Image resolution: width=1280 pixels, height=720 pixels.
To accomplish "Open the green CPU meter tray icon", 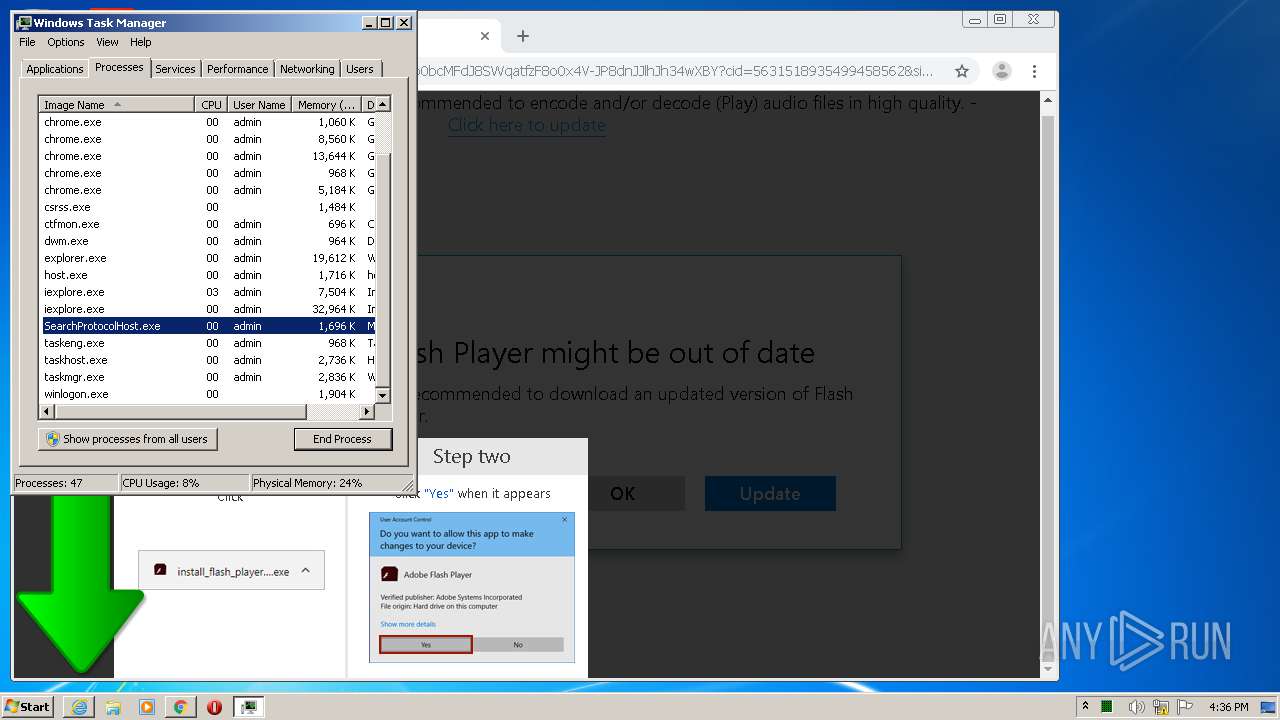I will [x=1108, y=707].
